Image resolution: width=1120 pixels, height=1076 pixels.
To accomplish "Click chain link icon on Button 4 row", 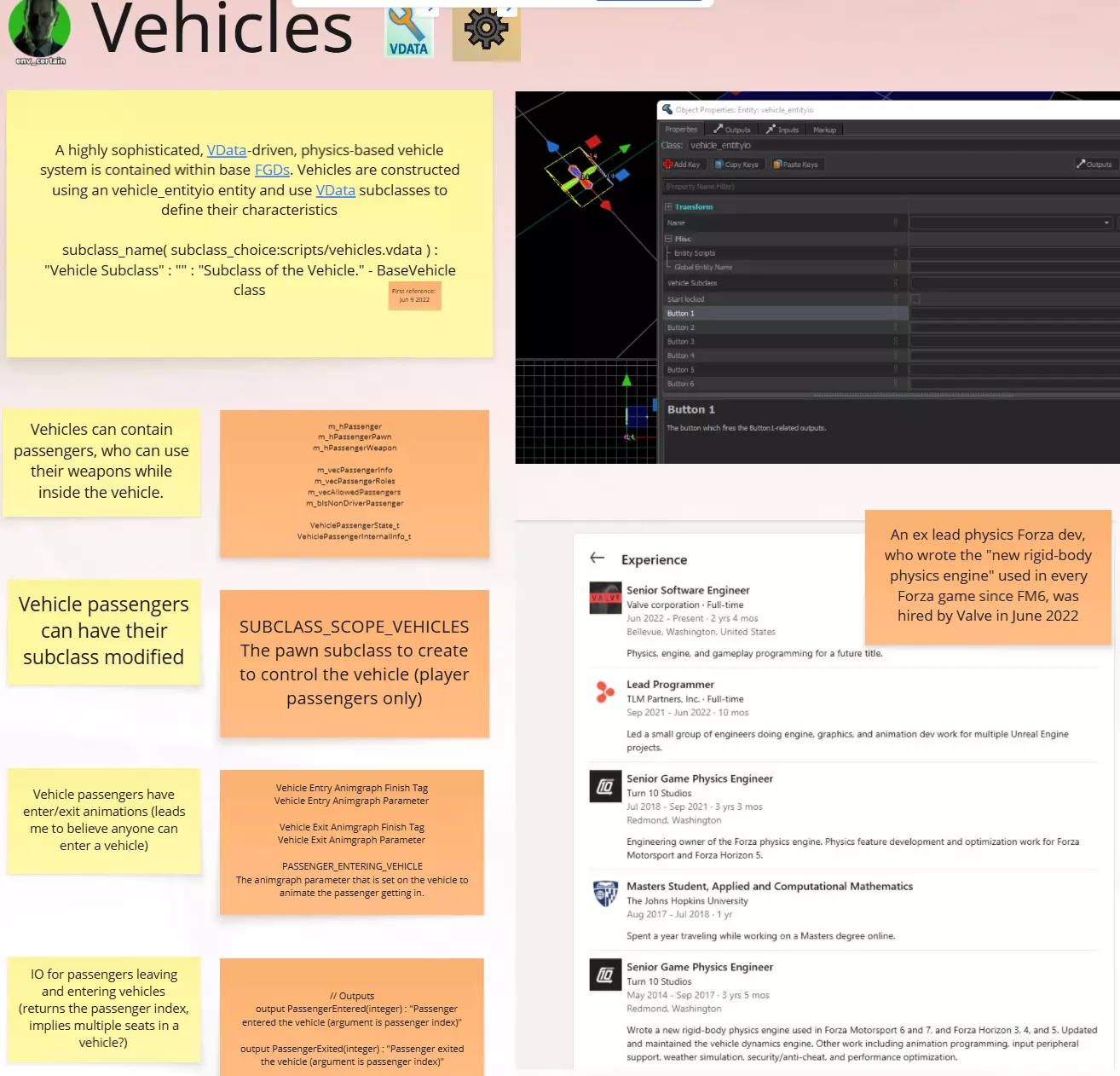I will tap(895, 356).
